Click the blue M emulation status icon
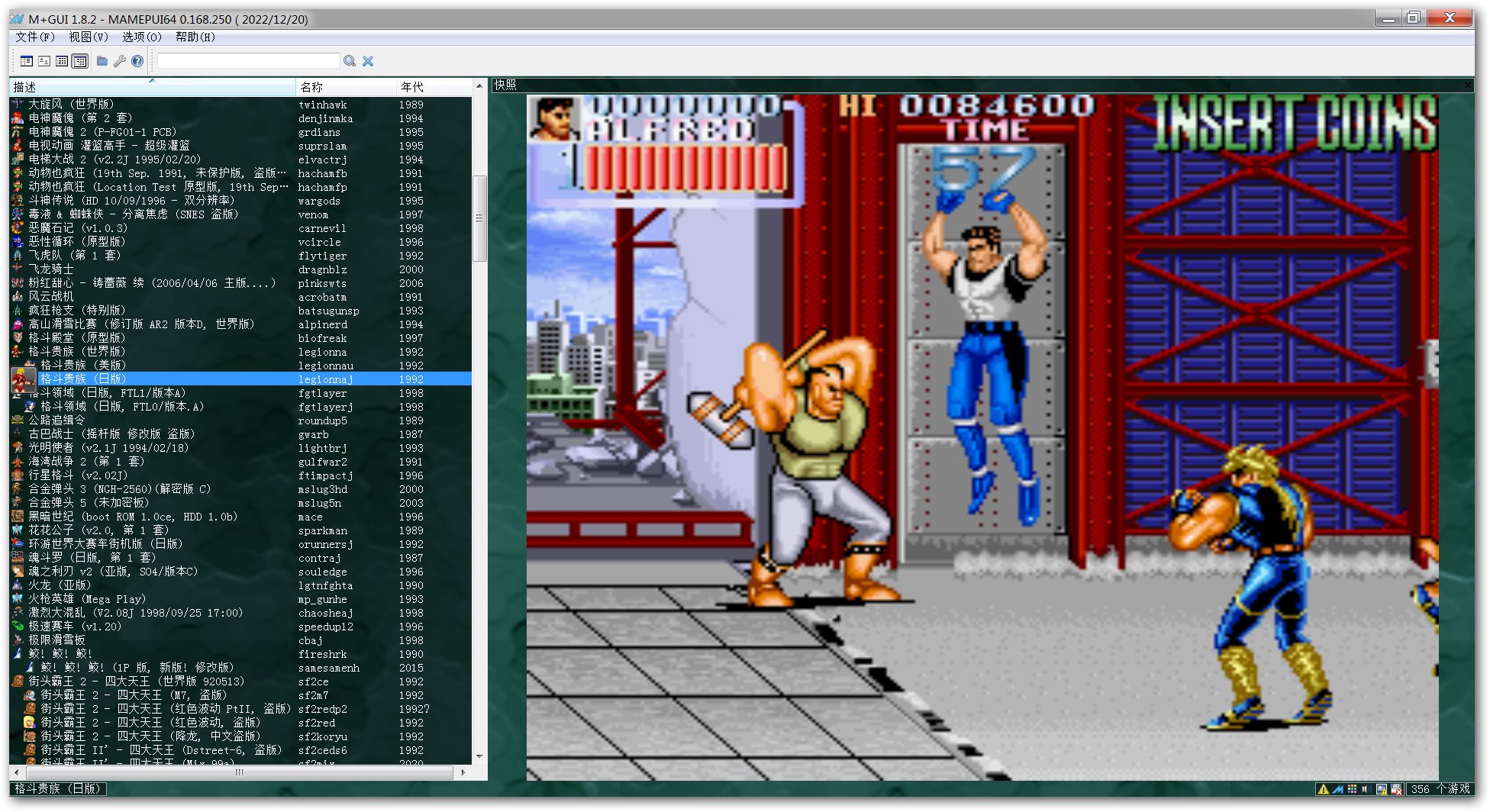This screenshot has width=1490, height=812. 1338,789
